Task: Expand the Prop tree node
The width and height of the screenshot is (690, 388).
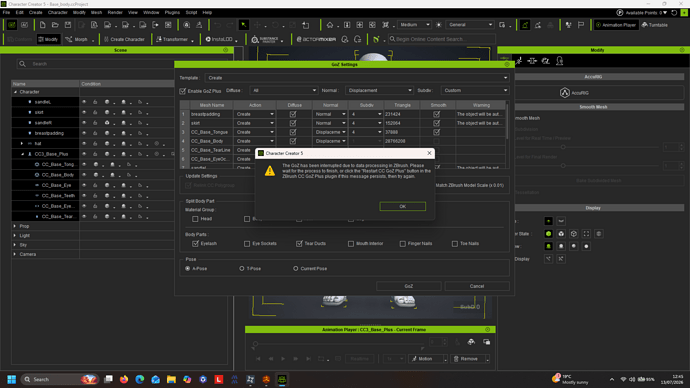Action: (15, 226)
